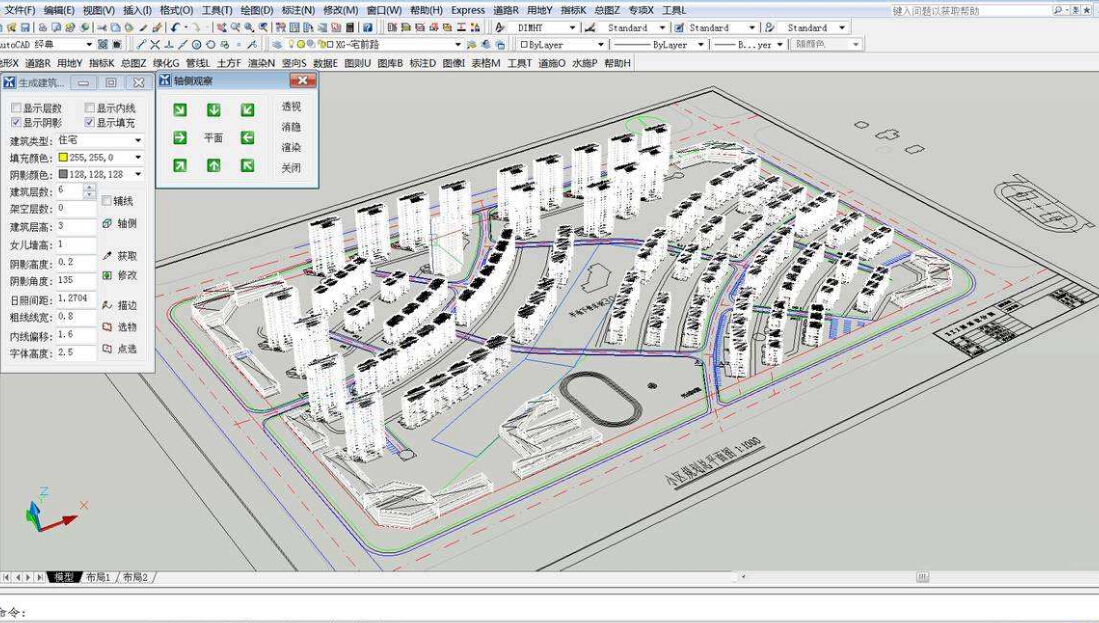
Task: Click the 选物 select object icon
Action: 108,326
